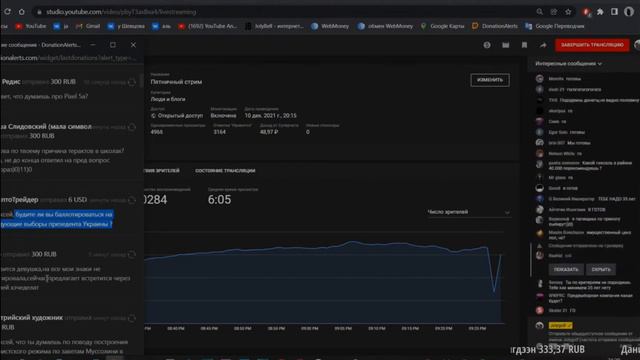Click 'Редис' donation of 300 RUB
Viewport: 640px width, 360px height.
coord(39,82)
